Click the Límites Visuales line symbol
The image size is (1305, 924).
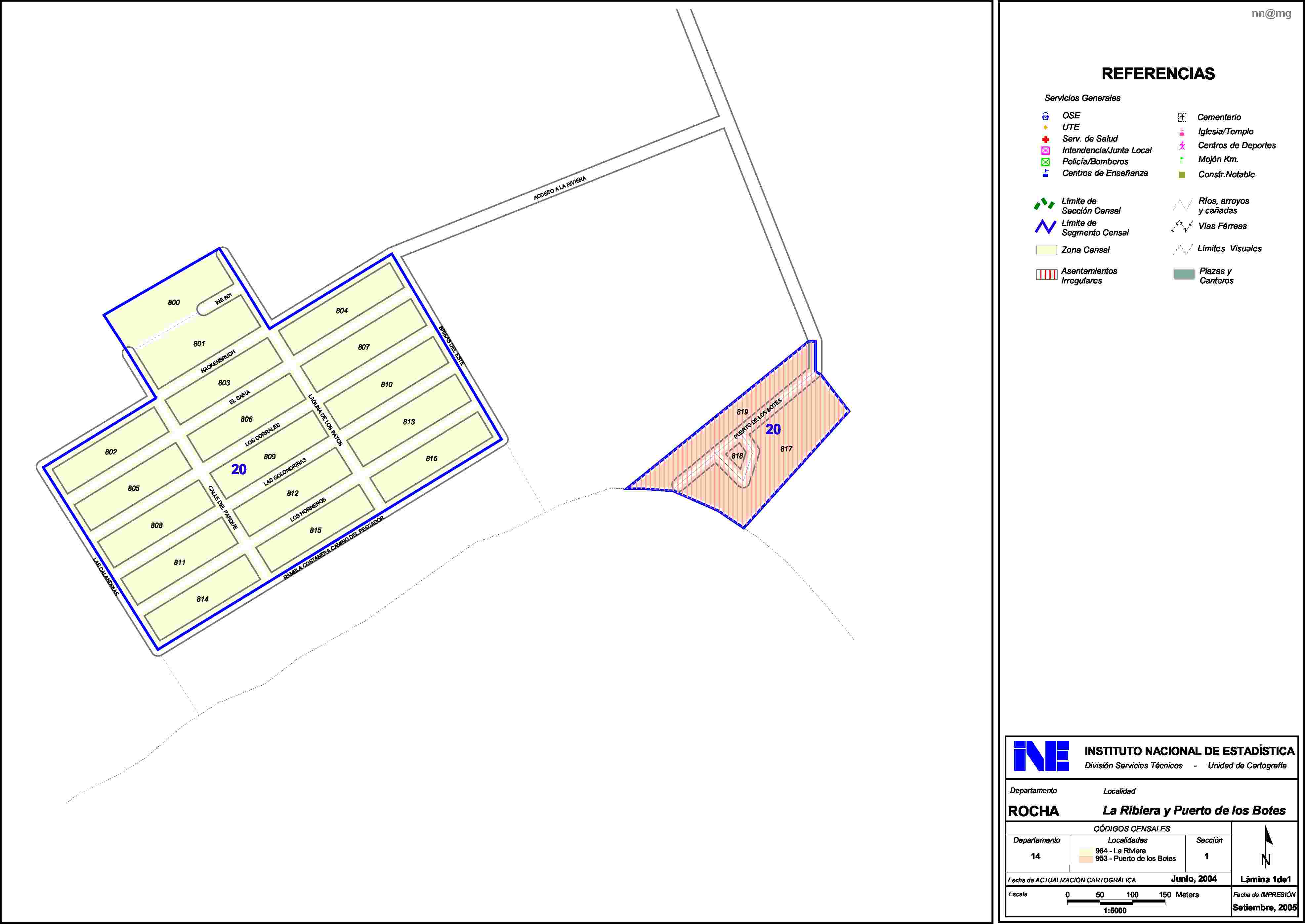pyautogui.click(x=1182, y=249)
